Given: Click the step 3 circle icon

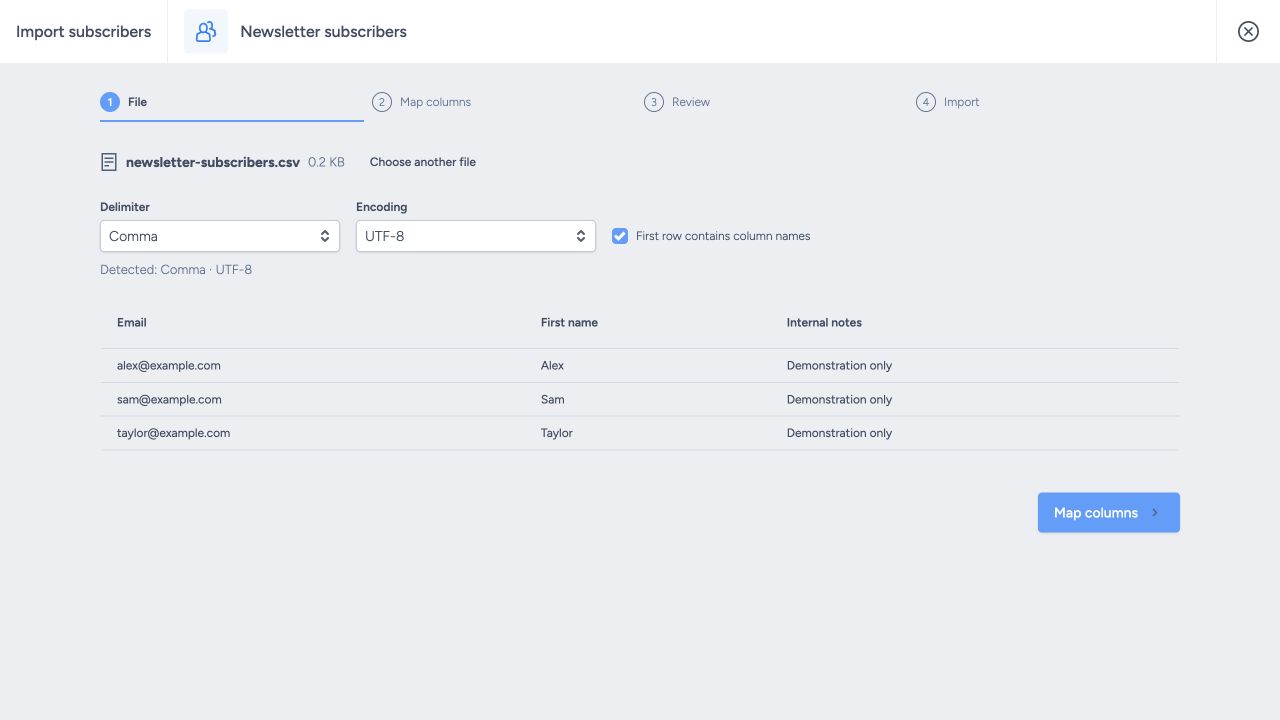Looking at the screenshot, I should tap(654, 102).
